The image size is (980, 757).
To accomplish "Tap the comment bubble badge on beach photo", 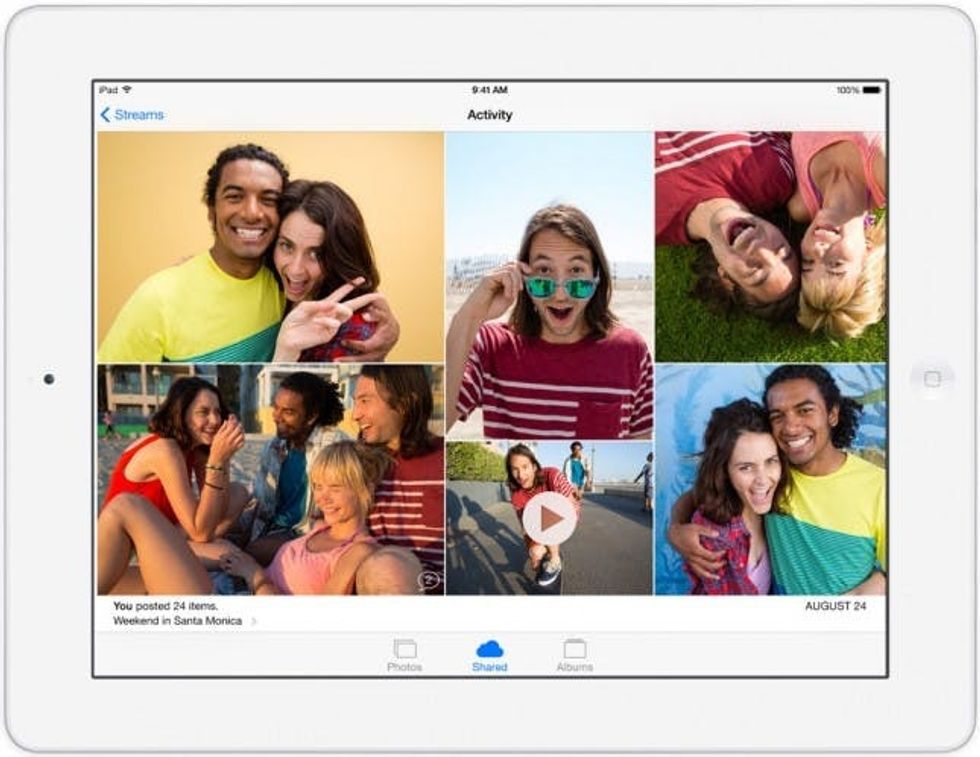I will (428, 580).
